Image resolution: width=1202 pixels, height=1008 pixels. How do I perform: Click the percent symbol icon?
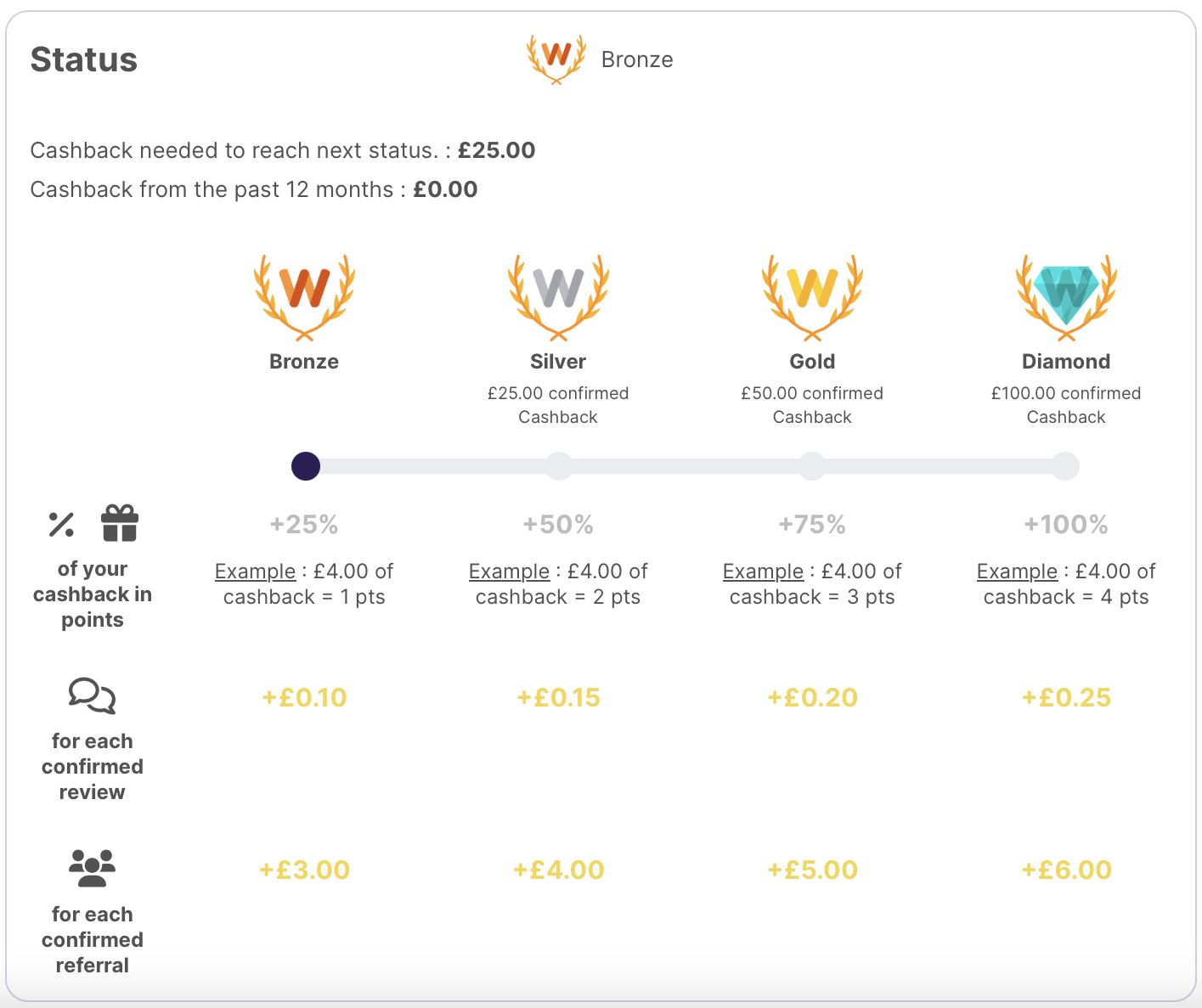tap(61, 525)
